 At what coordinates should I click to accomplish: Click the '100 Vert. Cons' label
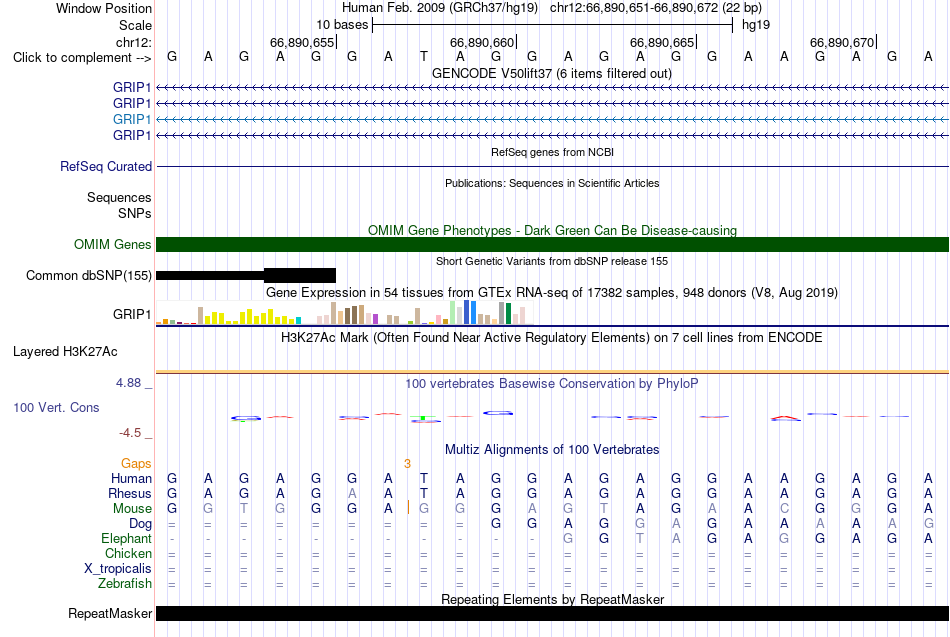(56, 407)
